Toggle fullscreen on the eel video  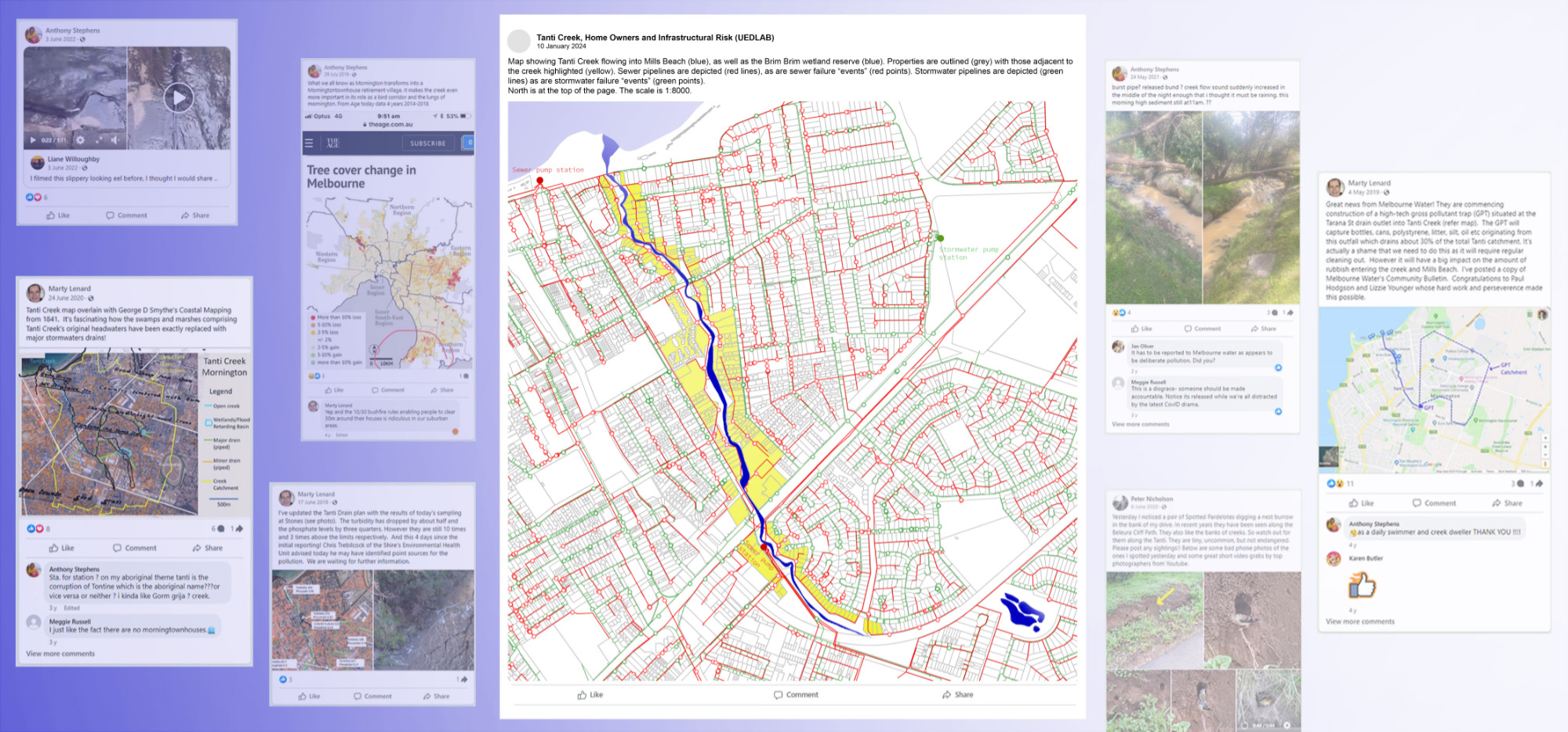[x=99, y=140]
